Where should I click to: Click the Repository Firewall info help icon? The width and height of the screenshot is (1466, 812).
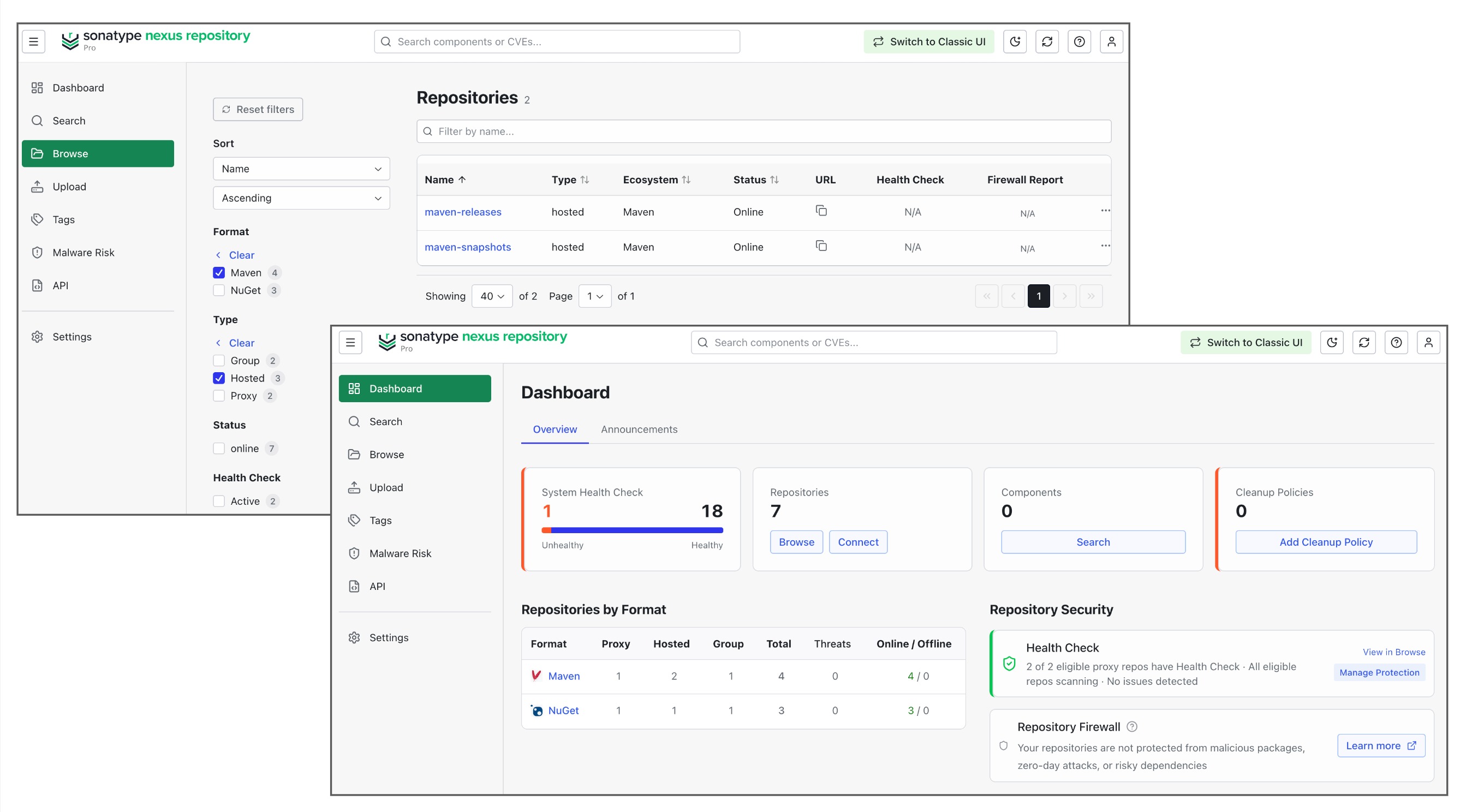click(x=1132, y=727)
